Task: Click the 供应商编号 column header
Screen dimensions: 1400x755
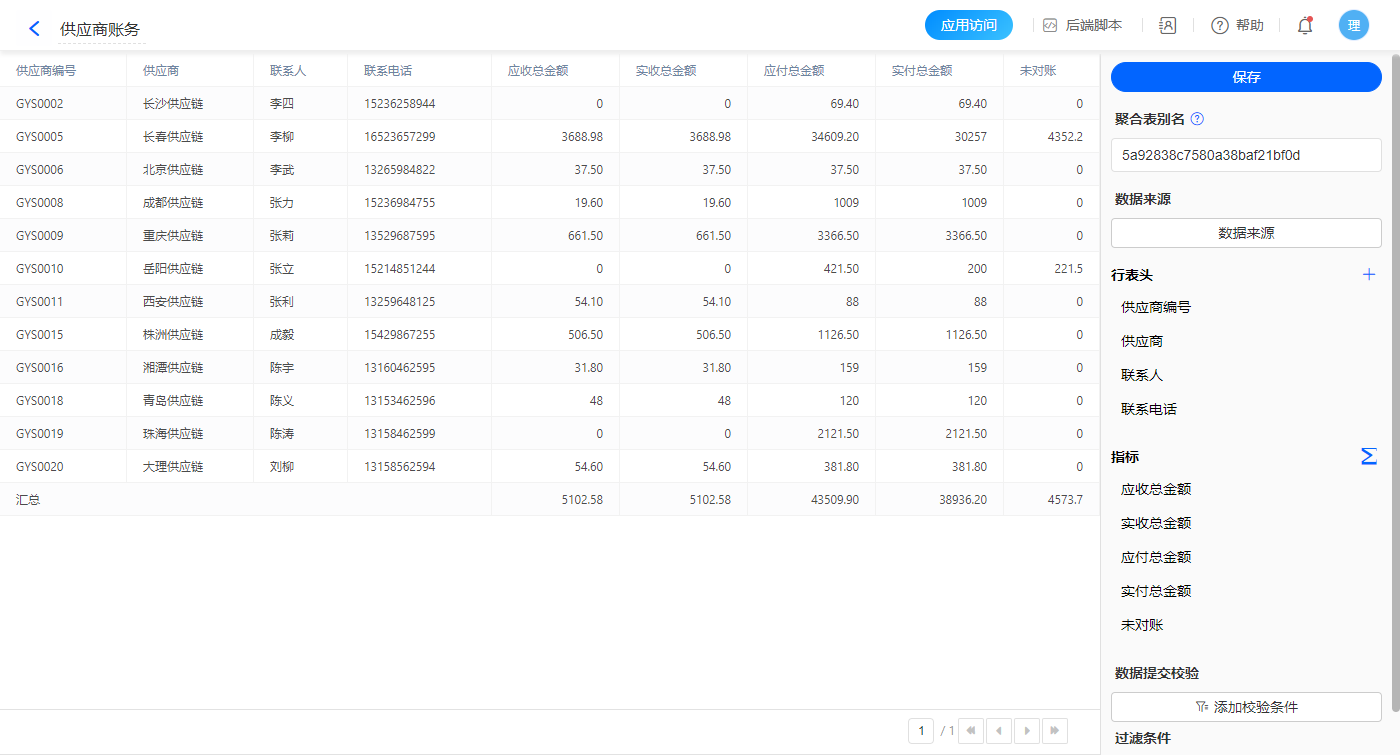Action: click(x=46, y=71)
